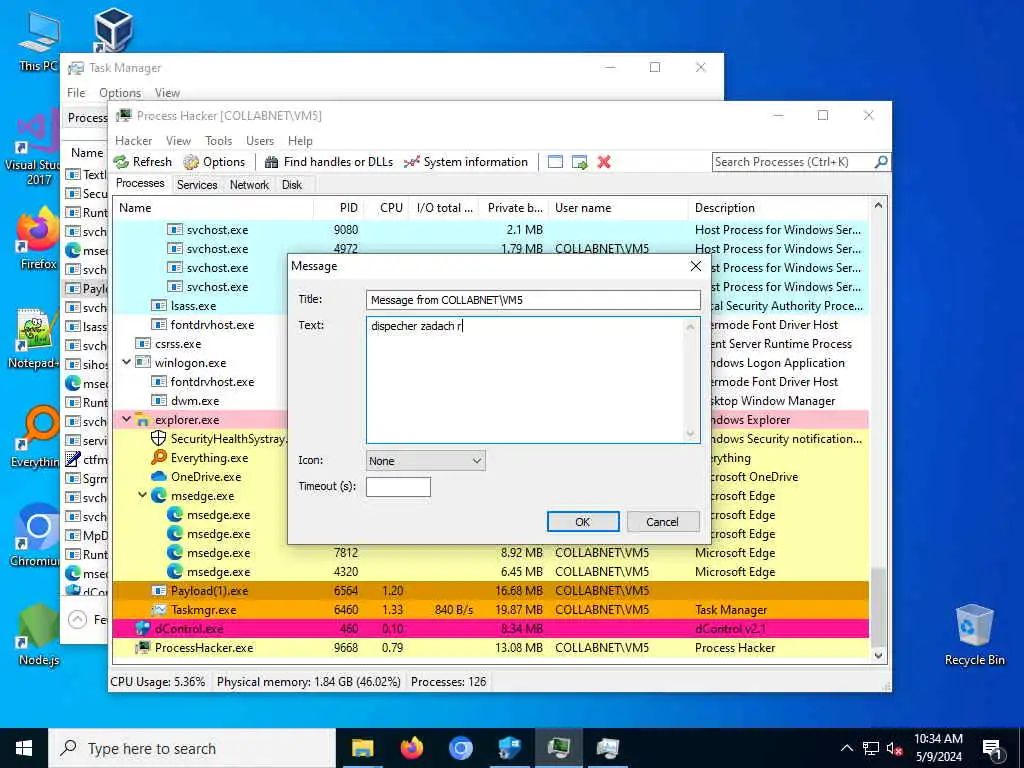This screenshot has height=768, width=1024.
Task: Collapse the winlogon.exe tree node
Action: [127, 362]
